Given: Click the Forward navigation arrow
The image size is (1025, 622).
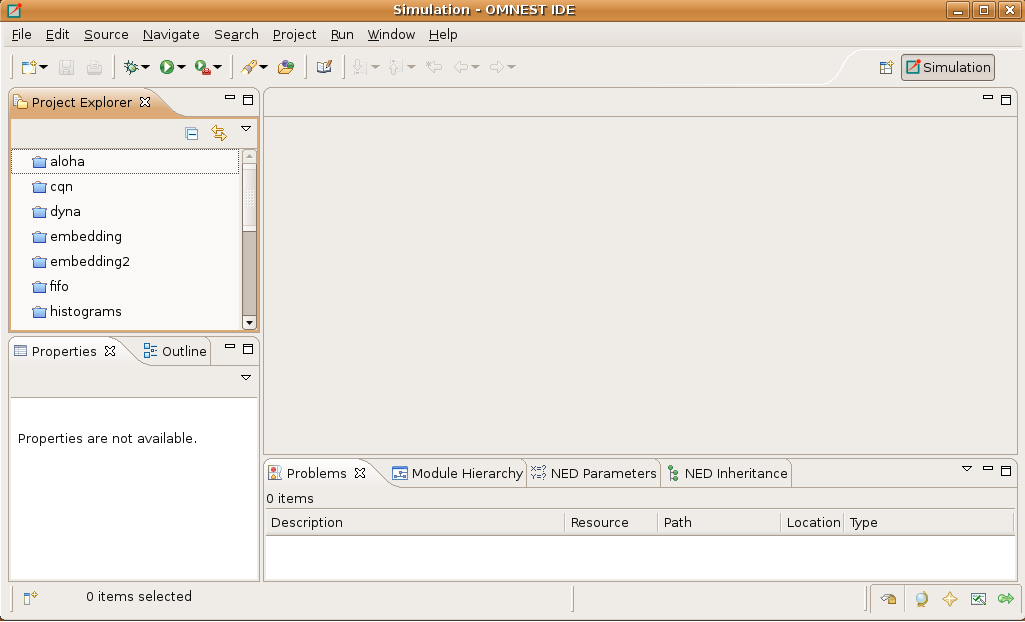Looking at the screenshot, I should [x=497, y=67].
